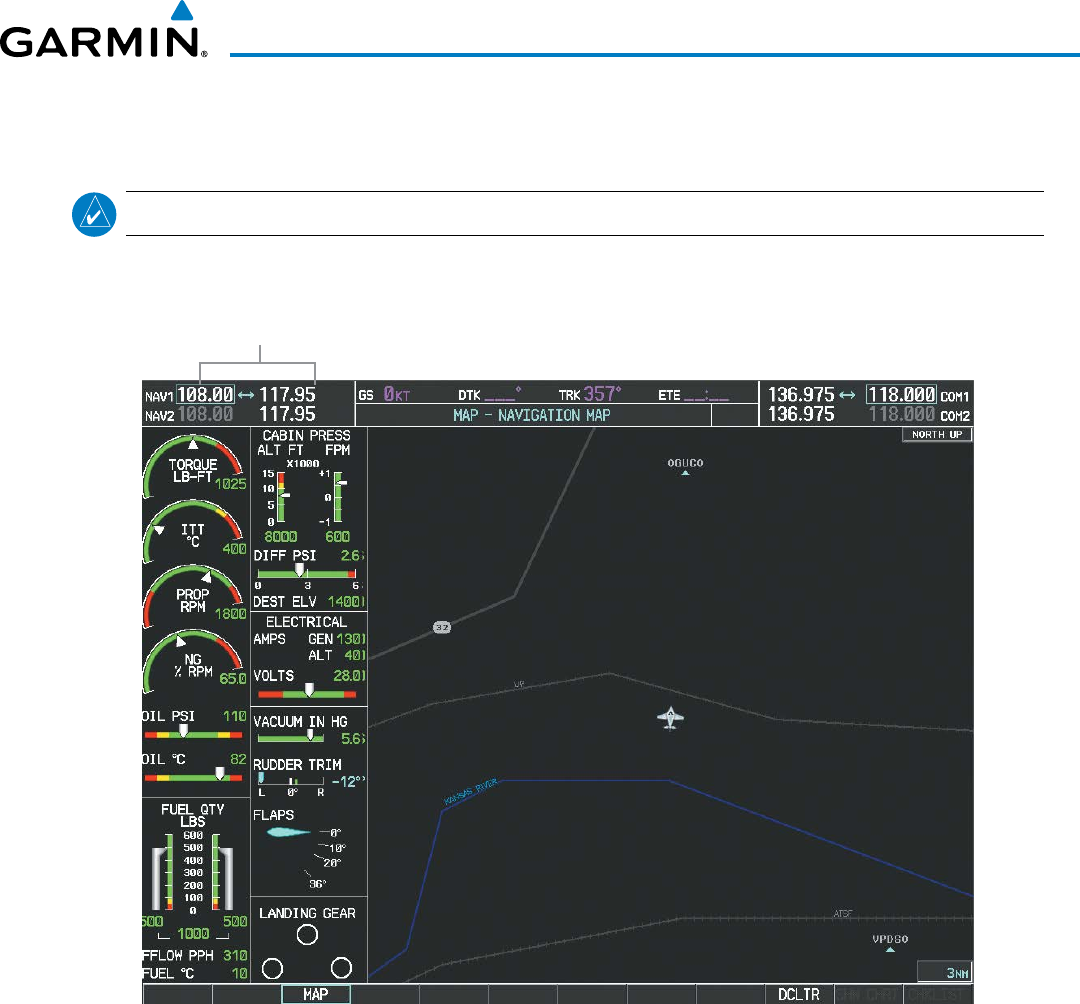
Task: Select the COM2 standby frequency 118.000
Action: click(901, 414)
